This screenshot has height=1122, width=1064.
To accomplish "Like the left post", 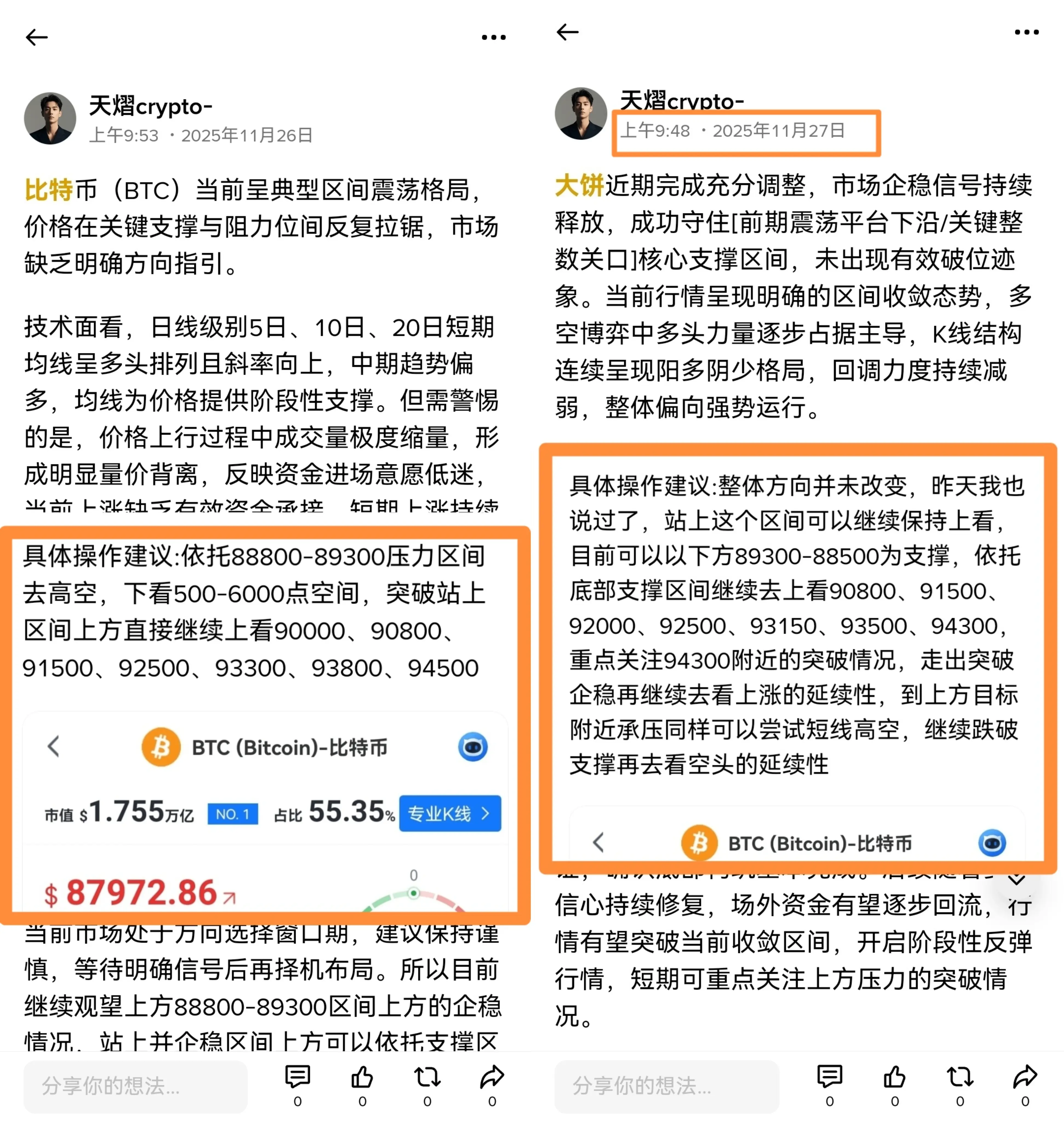I will 363,1077.
